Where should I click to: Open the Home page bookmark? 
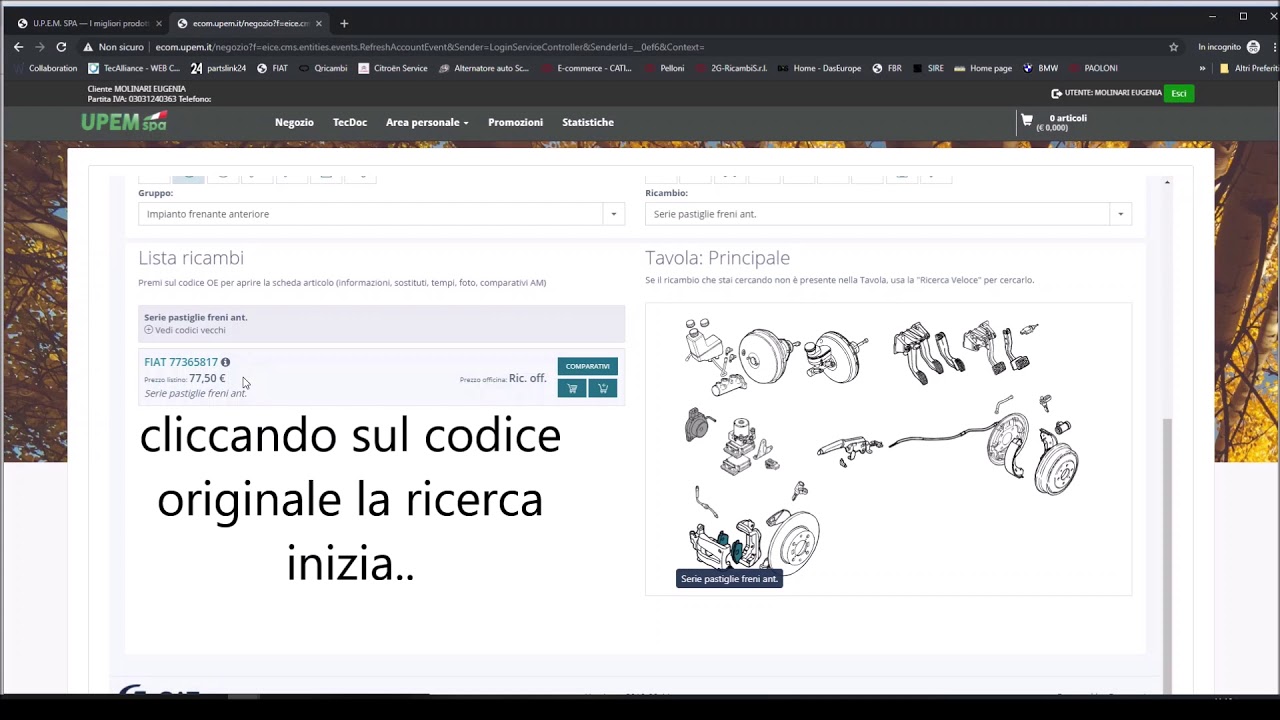(x=983, y=68)
